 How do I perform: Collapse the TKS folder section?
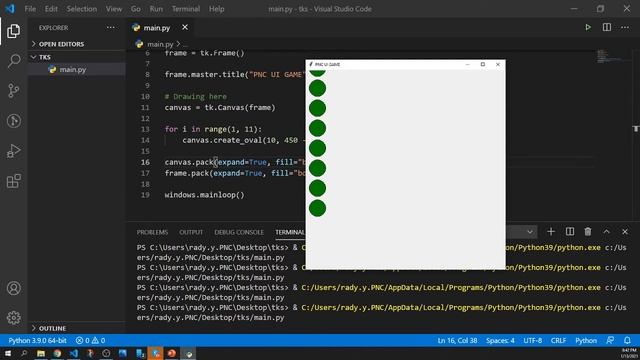click(x=77, y=57)
